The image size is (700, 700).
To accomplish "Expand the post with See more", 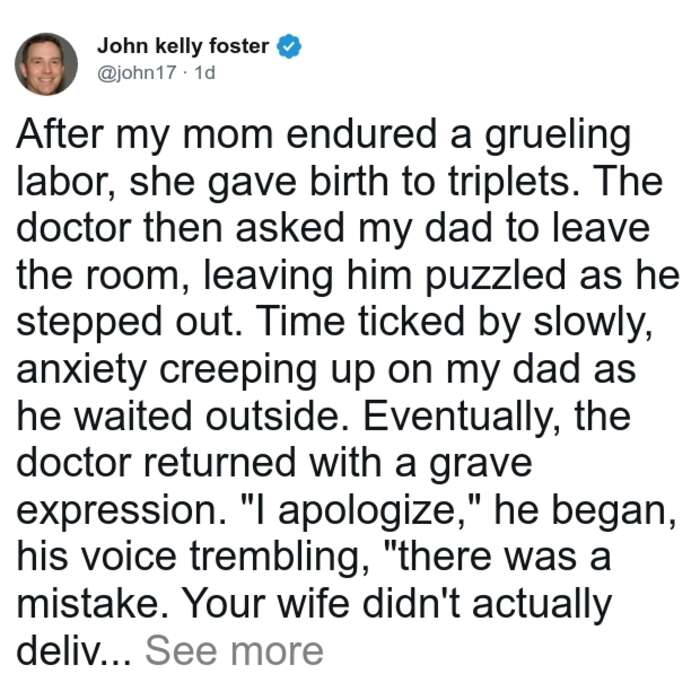I will click(x=234, y=651).
